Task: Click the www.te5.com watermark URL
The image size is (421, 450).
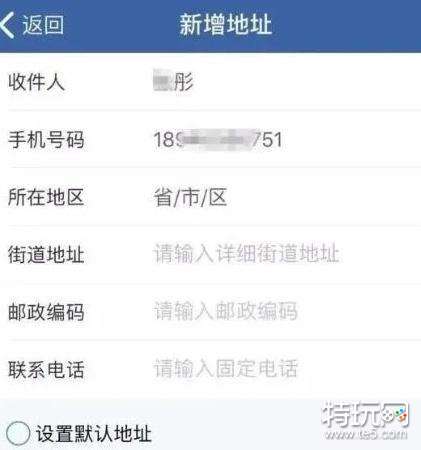Action: click(366, 435)
